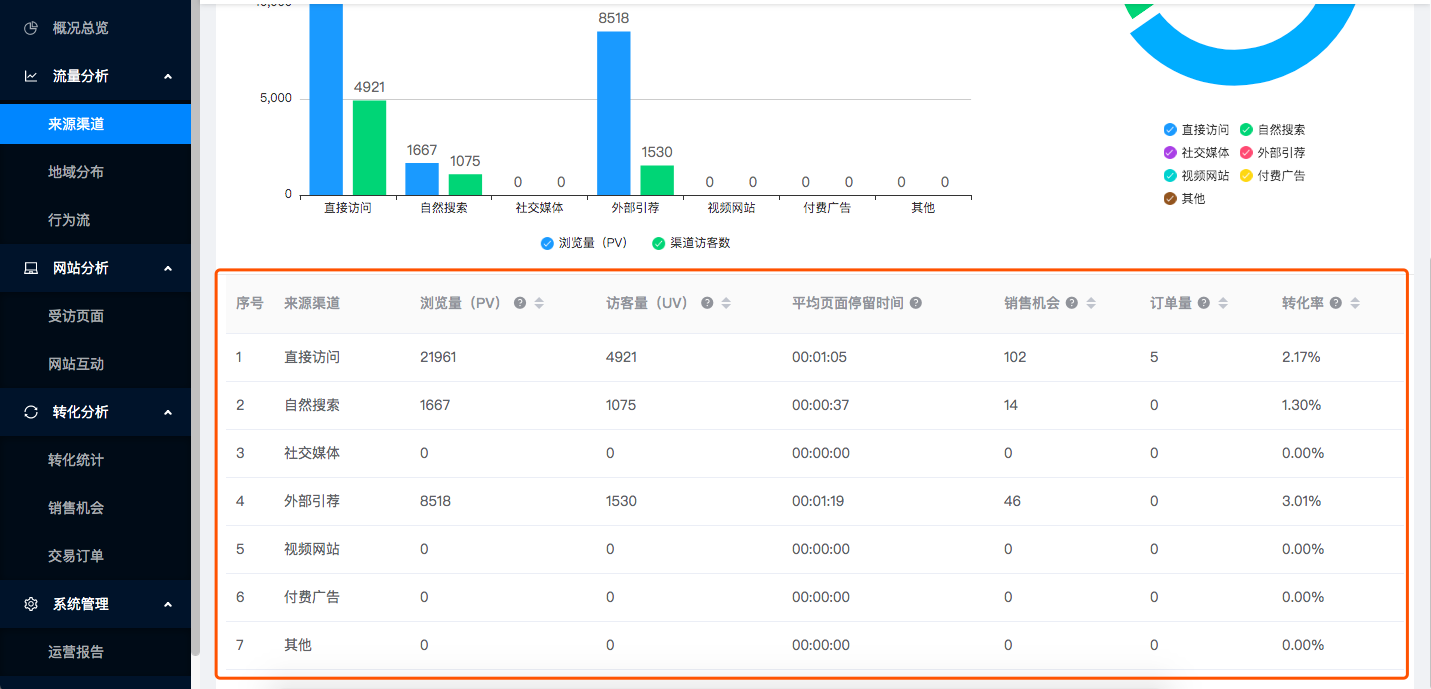Image resolution: width=1431 pixels, height=689 pixels.
Task: Click the 流量分析 line chart icon
Action: [x=31, y=76]
